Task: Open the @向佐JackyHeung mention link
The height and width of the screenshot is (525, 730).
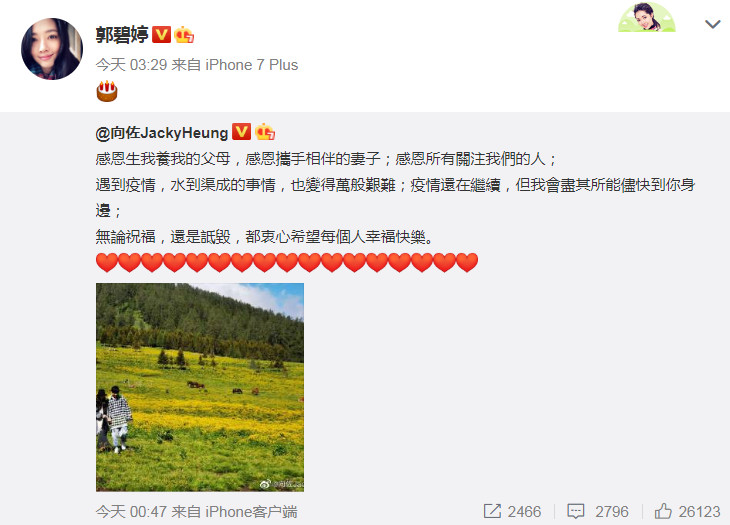Action: 162,133
